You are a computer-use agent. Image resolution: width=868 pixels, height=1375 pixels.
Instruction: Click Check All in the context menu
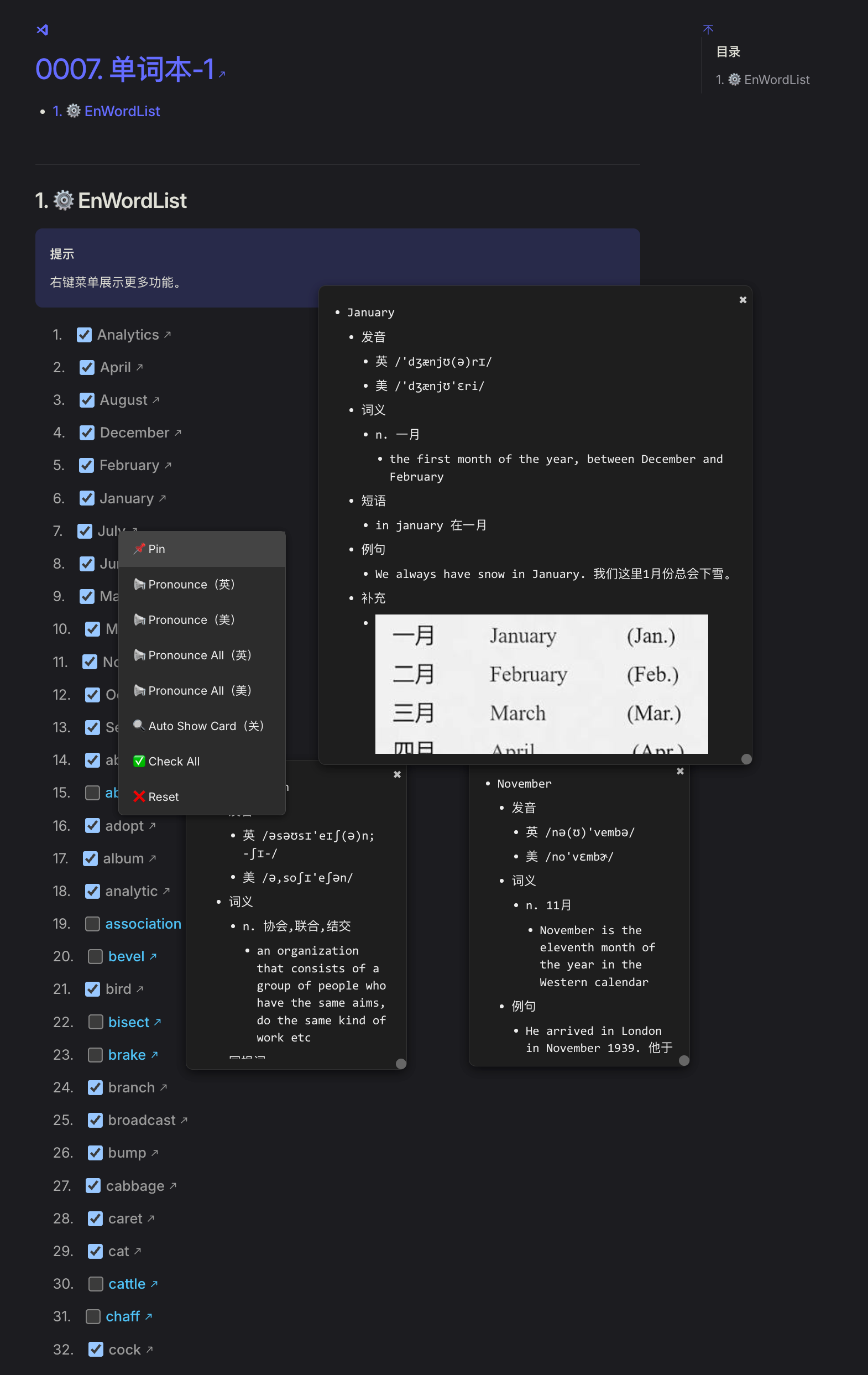click(174, 761)
